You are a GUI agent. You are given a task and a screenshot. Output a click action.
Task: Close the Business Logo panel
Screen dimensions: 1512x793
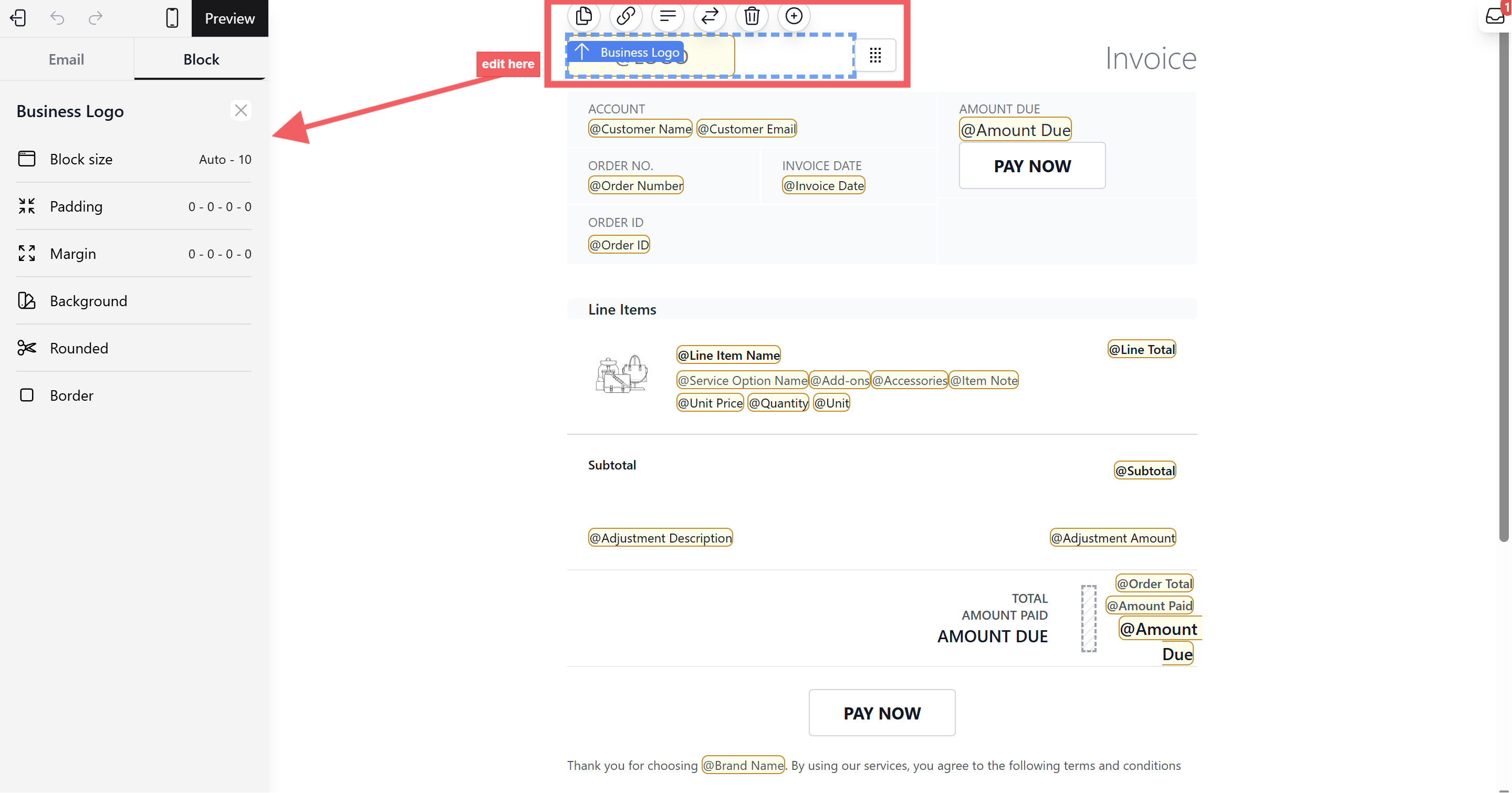click(x=241, y=110)
